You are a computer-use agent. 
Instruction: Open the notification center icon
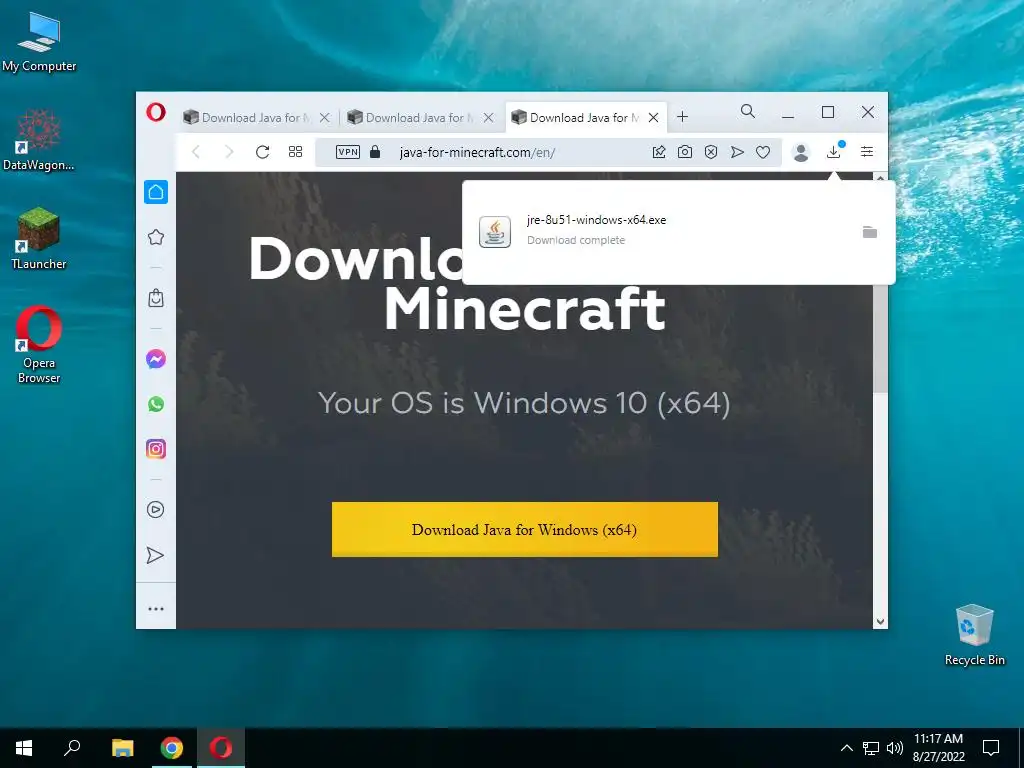991,748
